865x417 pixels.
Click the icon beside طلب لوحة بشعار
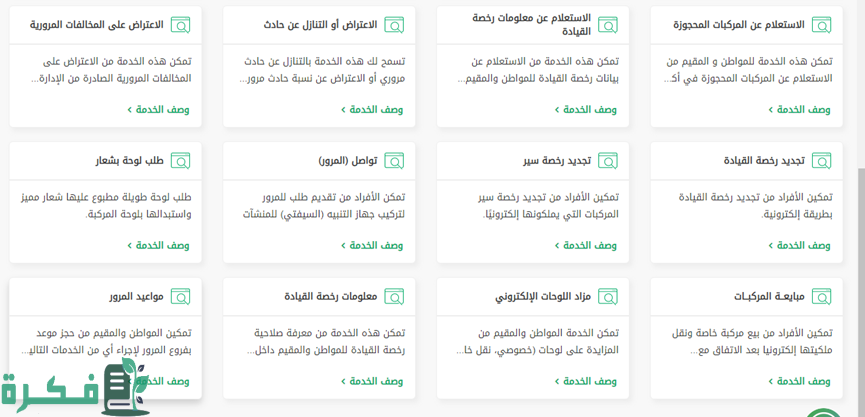180,161
